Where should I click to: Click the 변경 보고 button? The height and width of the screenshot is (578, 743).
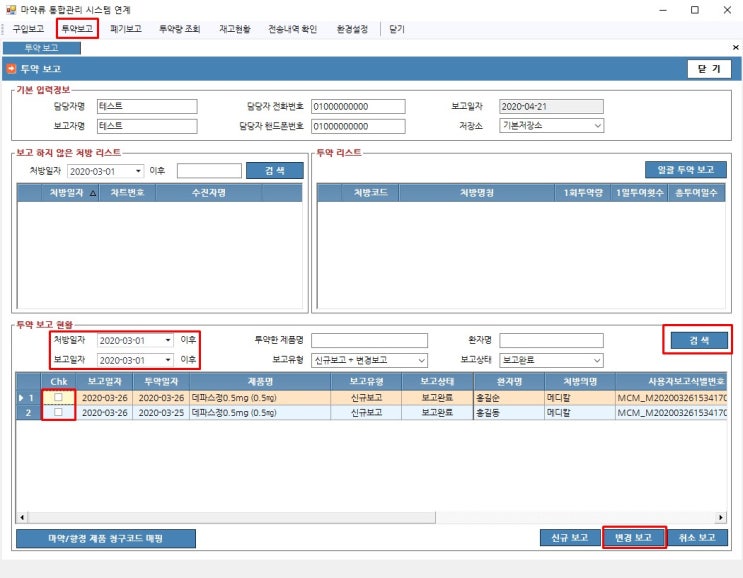point(634,538)
